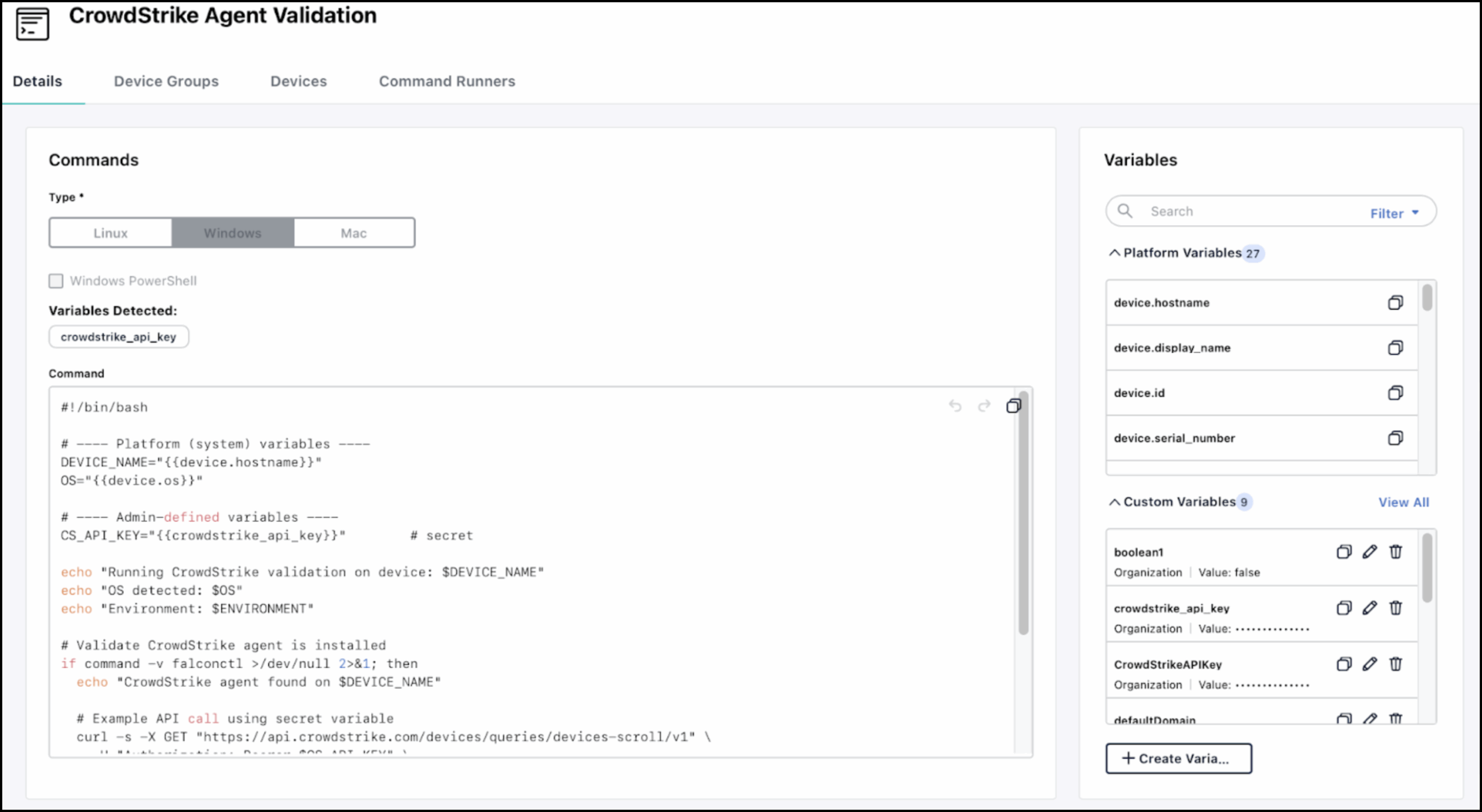
Task: Select Linux command type
Action: (111, 233)
